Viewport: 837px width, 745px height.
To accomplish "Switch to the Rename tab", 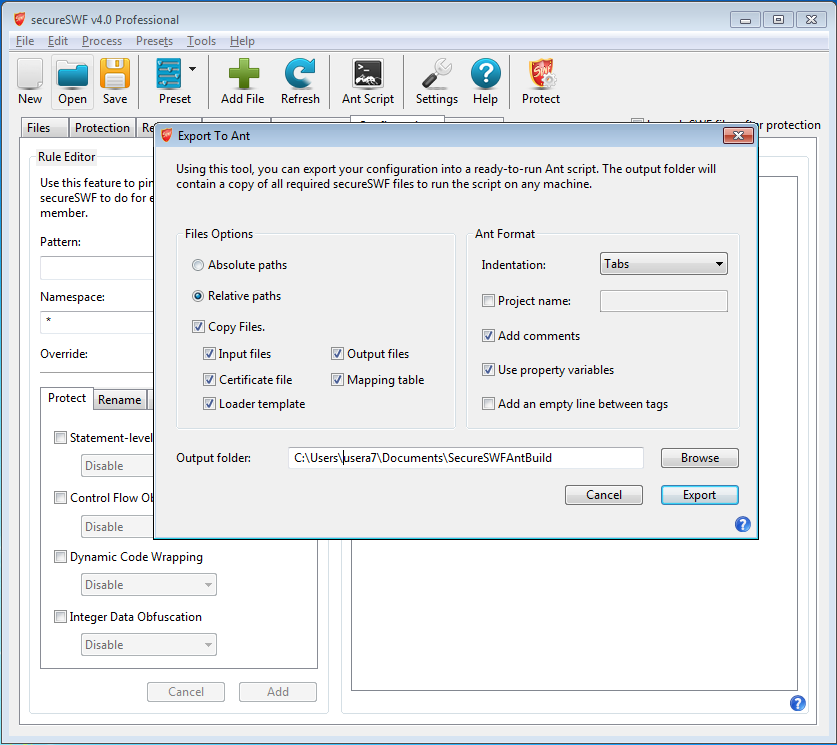I will coord(120,399).
